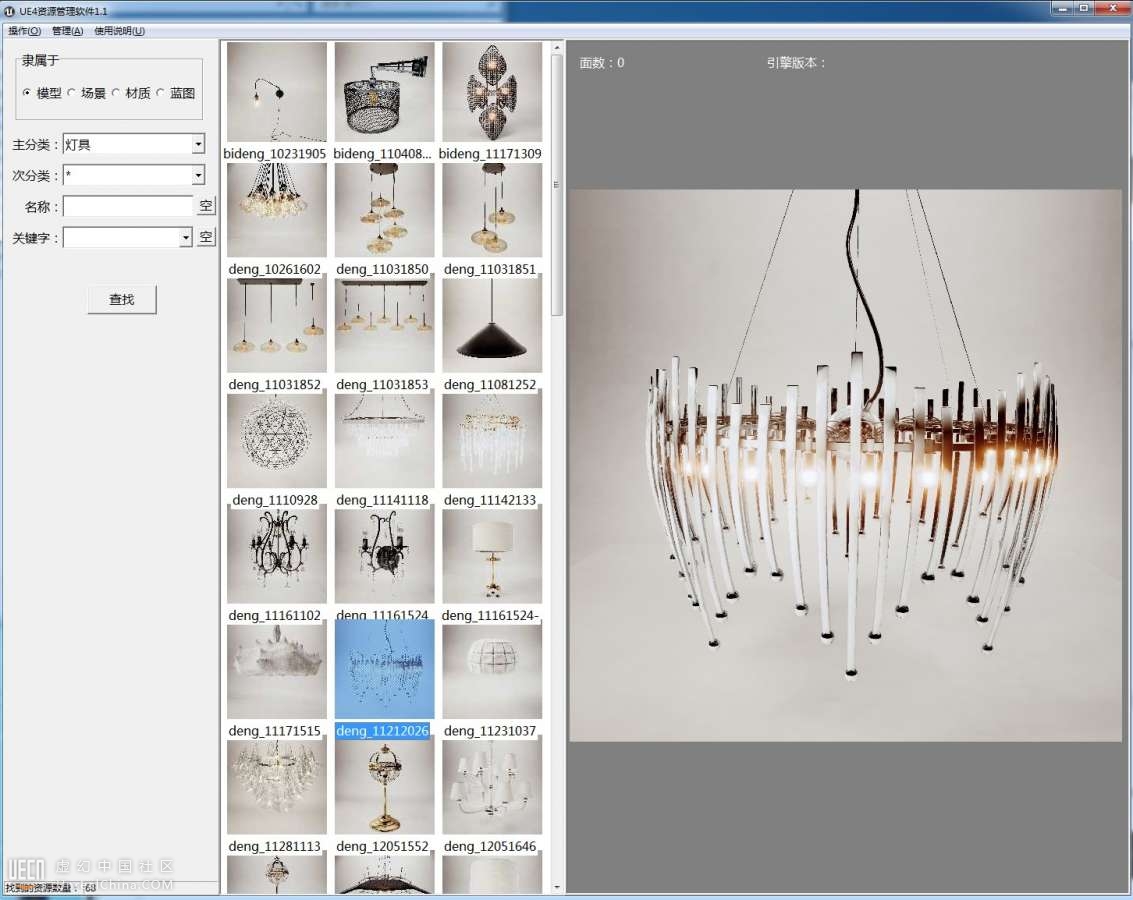This screenshot has height=900, width=1133.
Task: Select the white table lamp thumbnail deng_11161524-
Action: click(492, 557)
